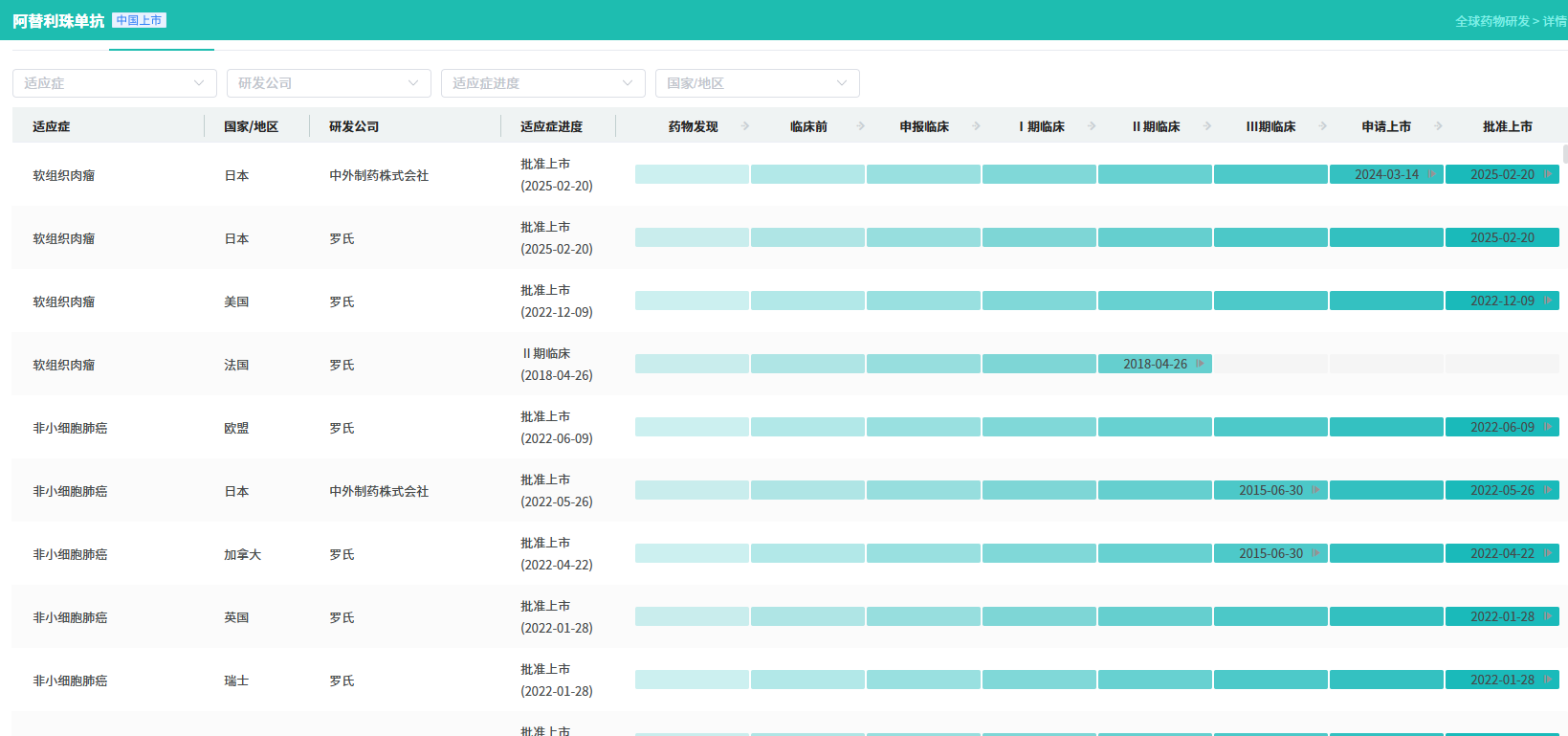Select the 法国 软组织肉瘤 table row

coord(287,365)
